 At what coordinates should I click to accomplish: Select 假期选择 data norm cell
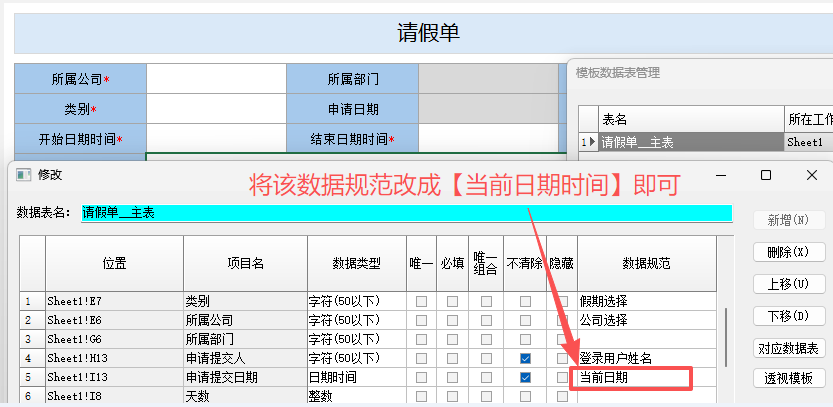(647, 301)
